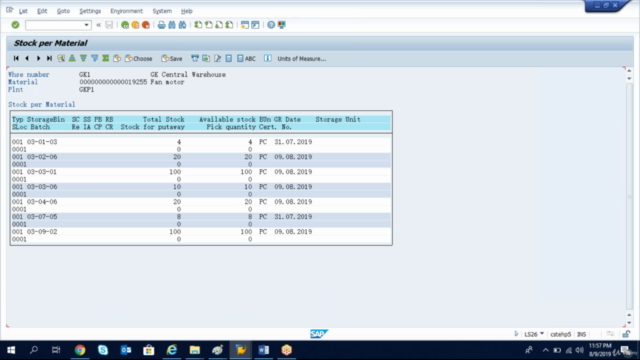Open the Goto menu
This screenshot has height=360, width=640.
pos(63,11)
